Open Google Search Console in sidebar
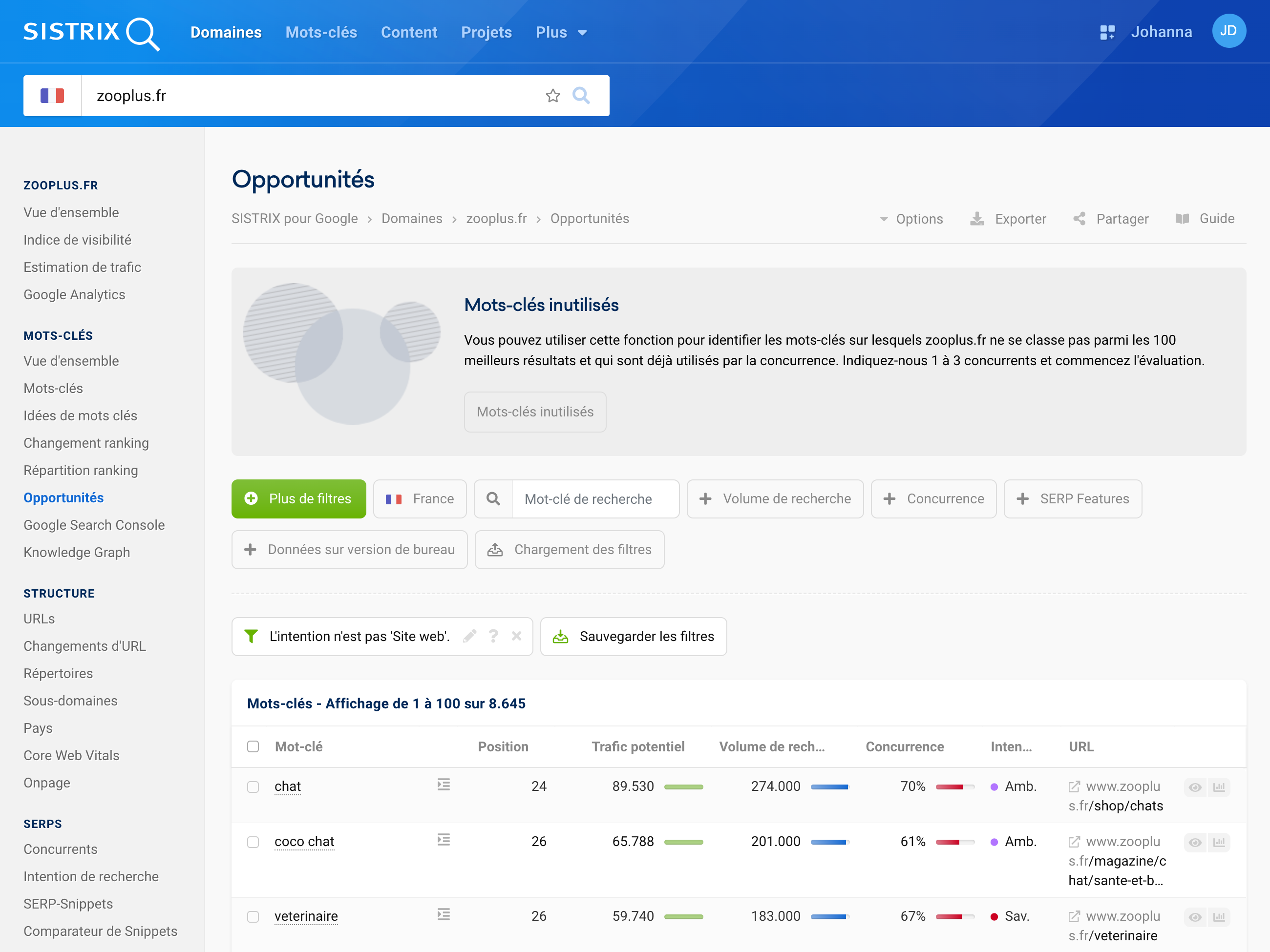 [94, 525]
